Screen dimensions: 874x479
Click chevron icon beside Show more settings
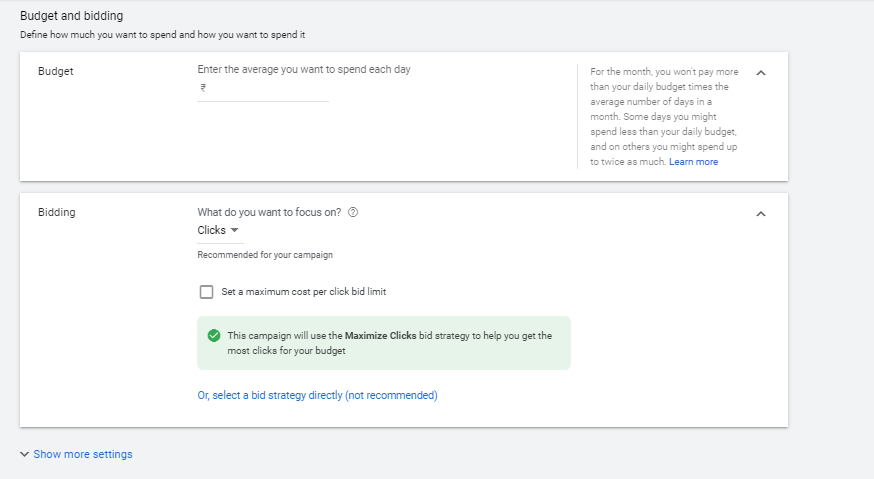(x=24, y=454)
